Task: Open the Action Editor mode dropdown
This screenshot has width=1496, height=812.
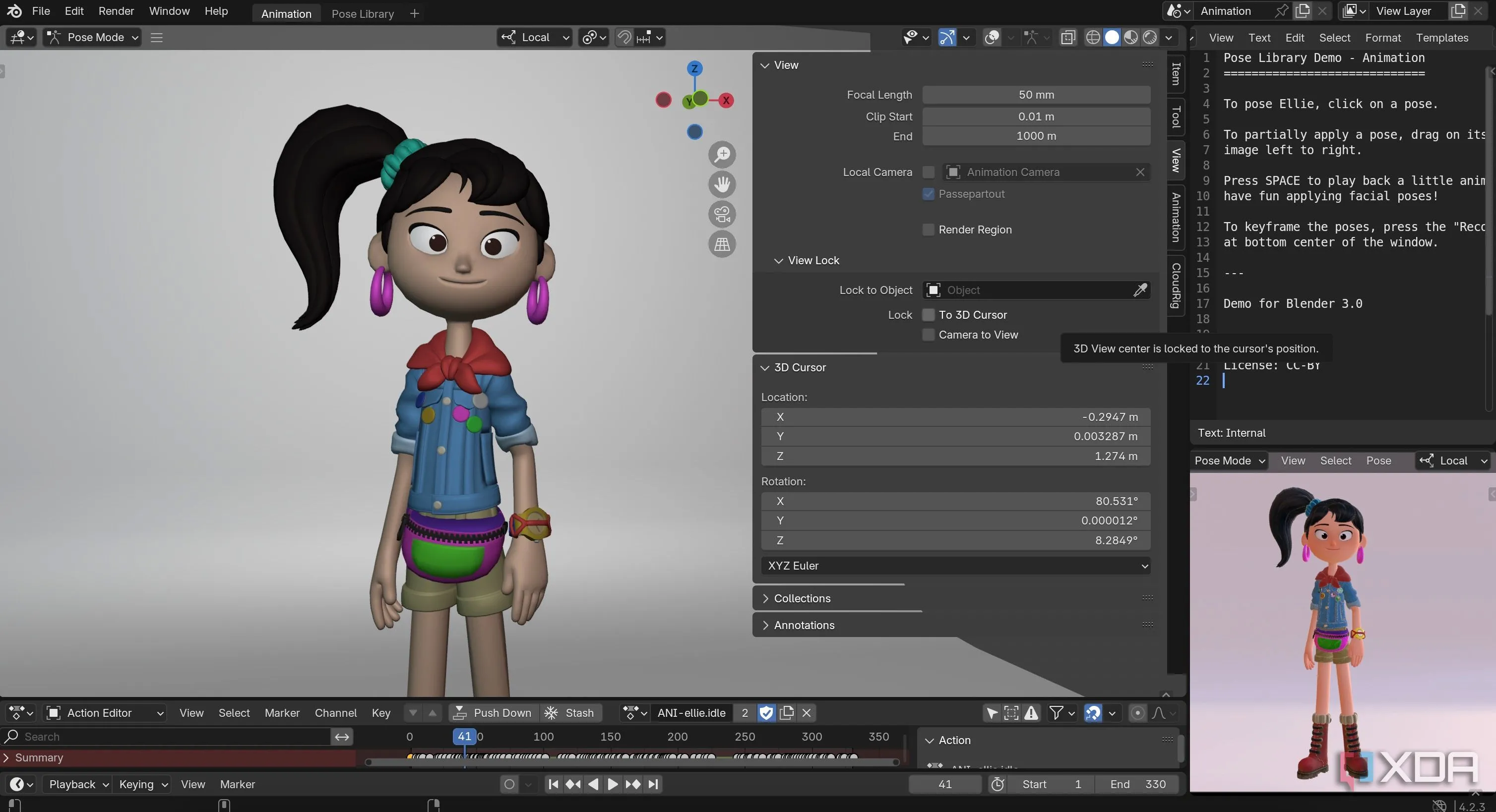Action: pyautogui.click(x=106, y=713)
